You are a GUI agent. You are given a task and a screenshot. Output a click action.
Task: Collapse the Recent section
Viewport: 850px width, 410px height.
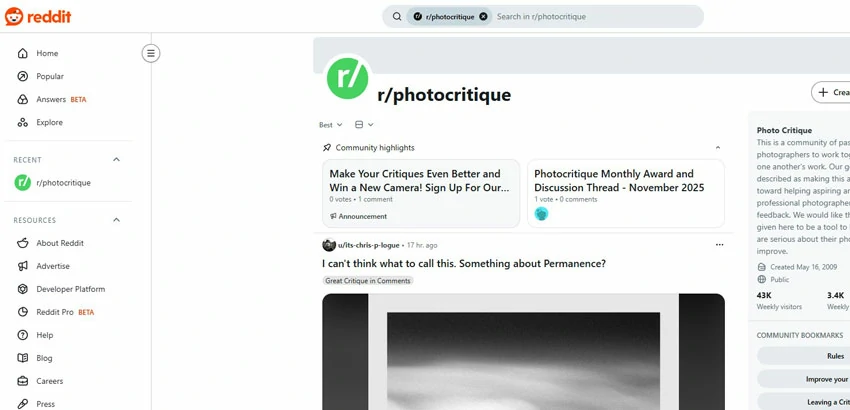pos(116,159)
